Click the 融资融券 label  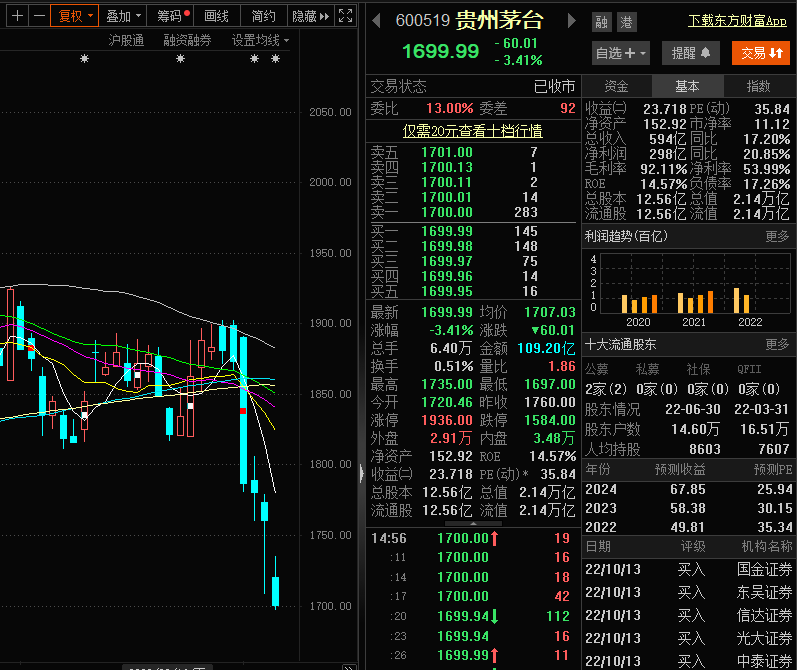(187, 40)
